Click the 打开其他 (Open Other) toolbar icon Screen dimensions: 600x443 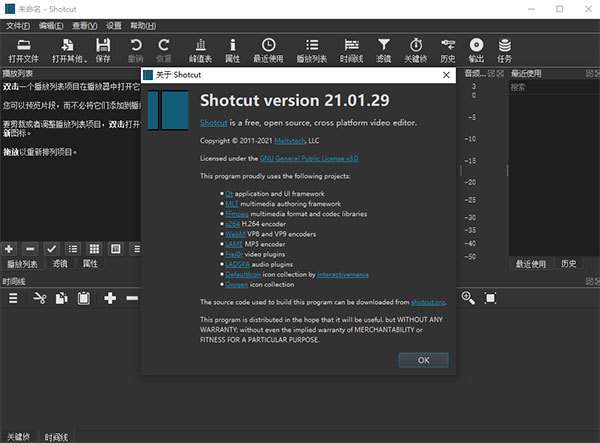click(x=69, y=50)
